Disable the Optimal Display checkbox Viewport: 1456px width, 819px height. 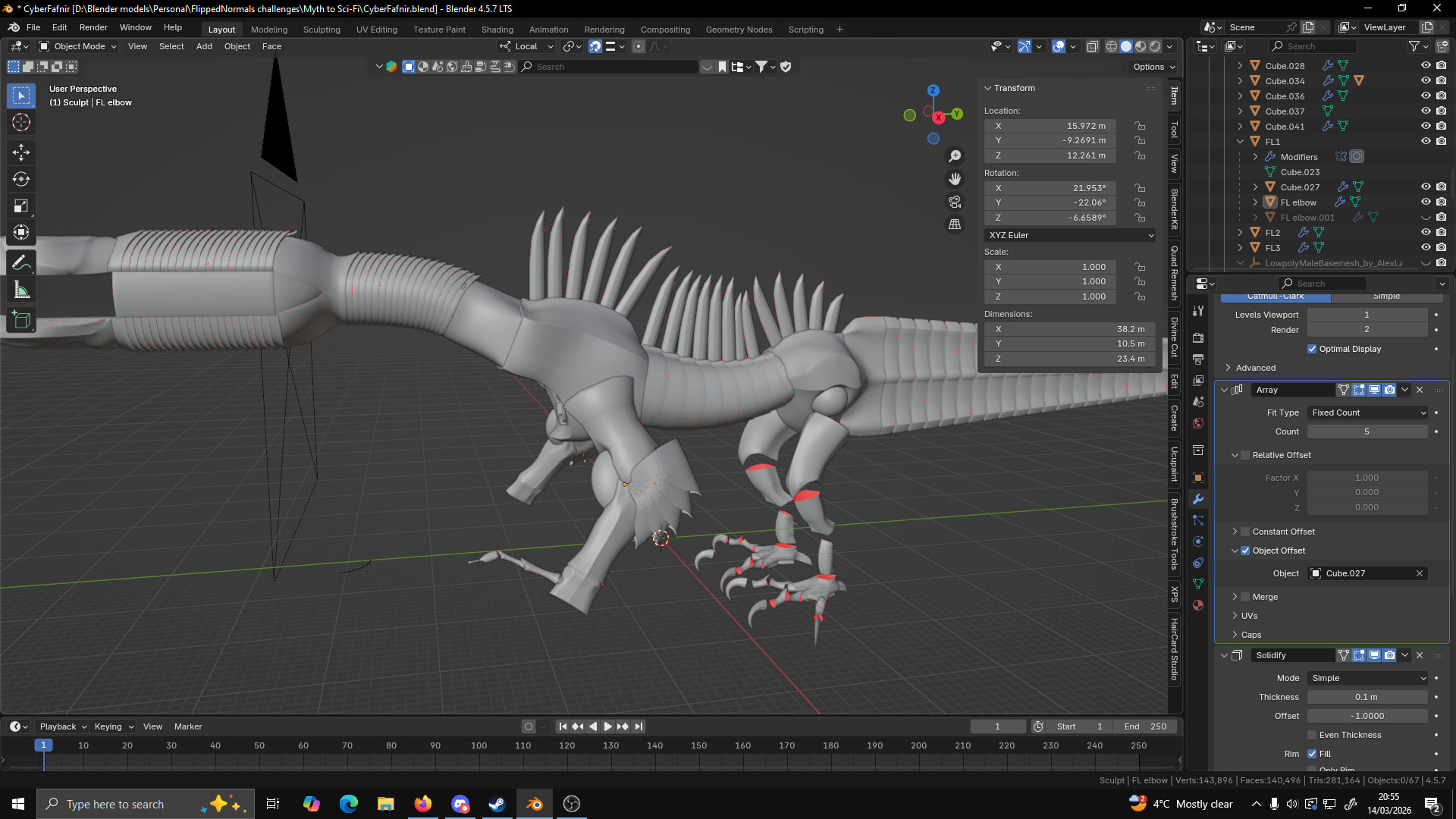tap(1312, 349)
